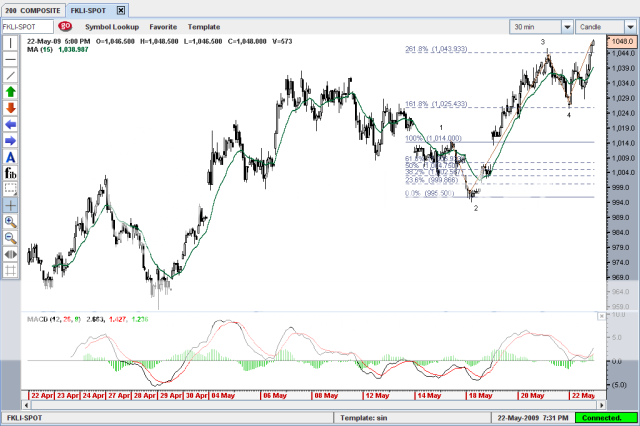The height and width of the screenshot is (426, 640).
Task: Select the vertical line drawing tool
Action: pyautogui.click(x=10, y=43)
